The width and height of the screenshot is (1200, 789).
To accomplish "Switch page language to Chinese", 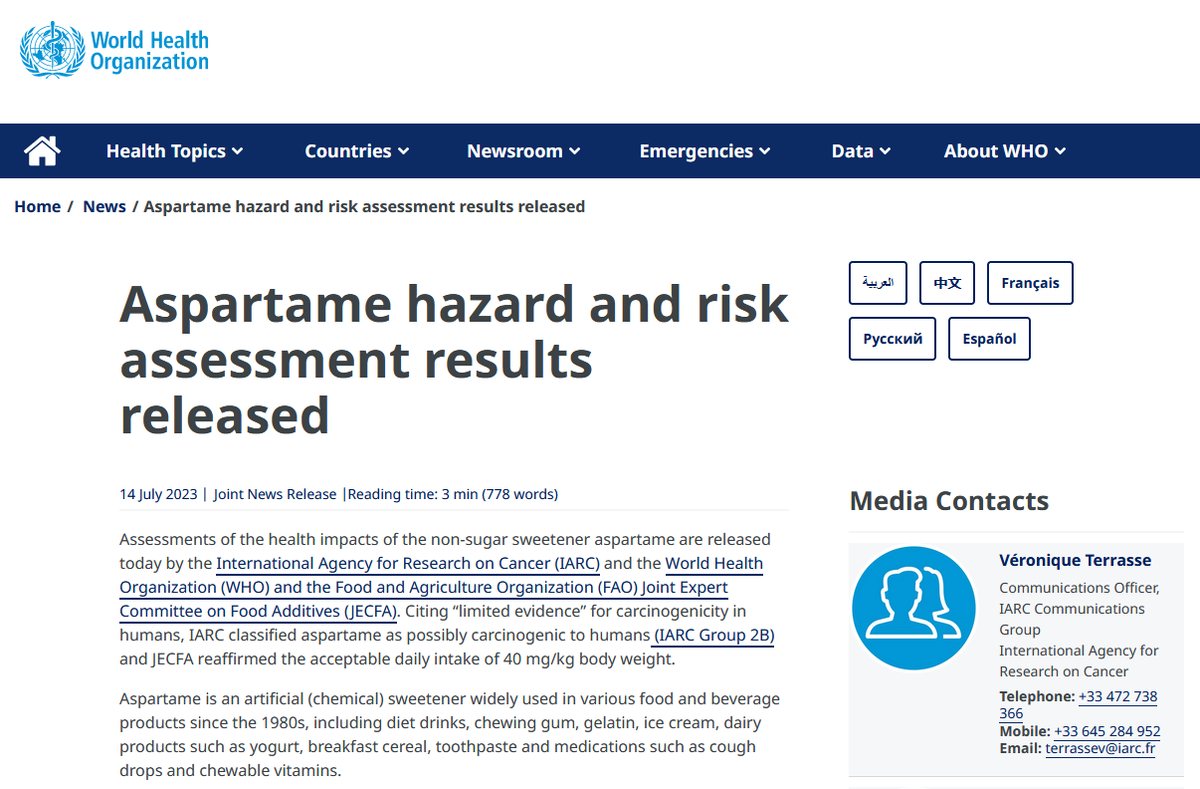I will click(947, 283).
